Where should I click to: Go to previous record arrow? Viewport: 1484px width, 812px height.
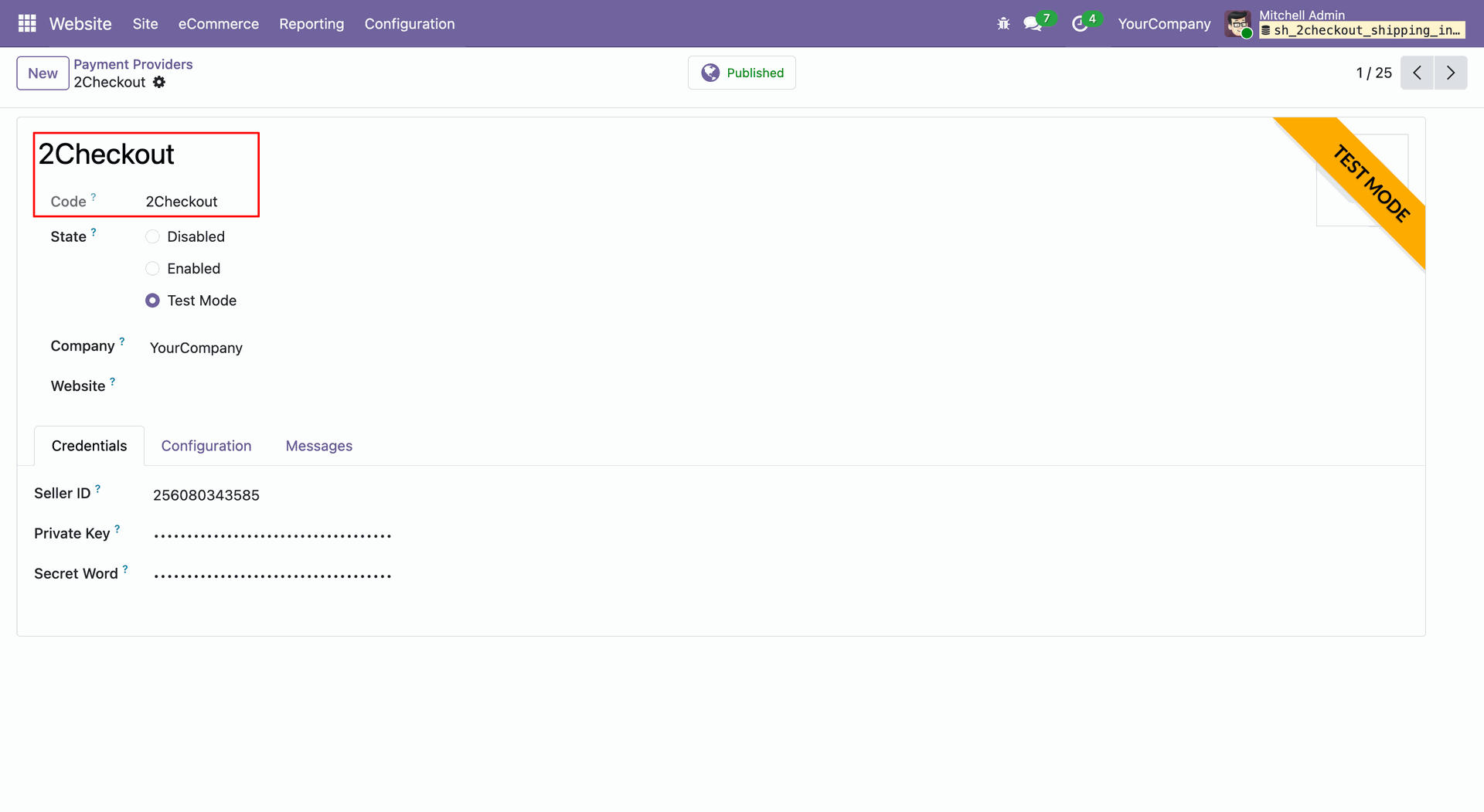click(1417, 73)
